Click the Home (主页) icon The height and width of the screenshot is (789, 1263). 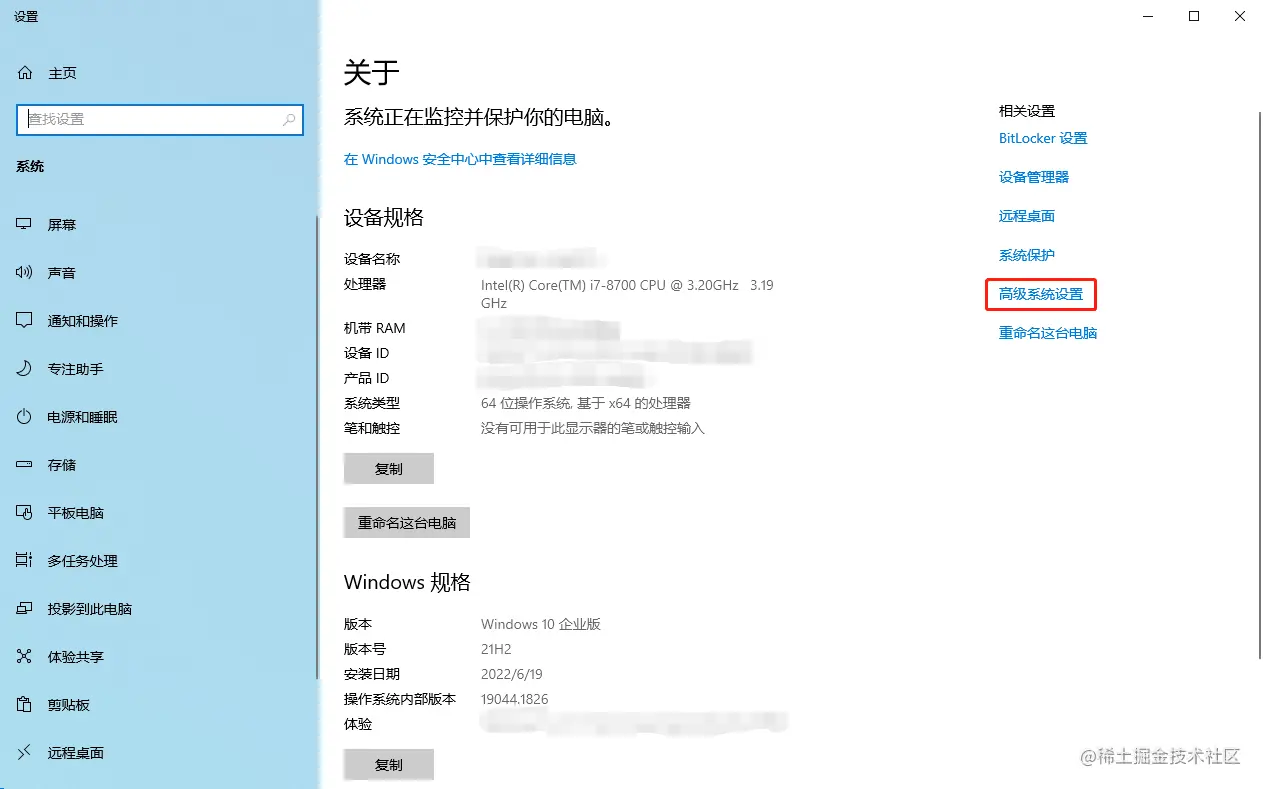point(25,73)
